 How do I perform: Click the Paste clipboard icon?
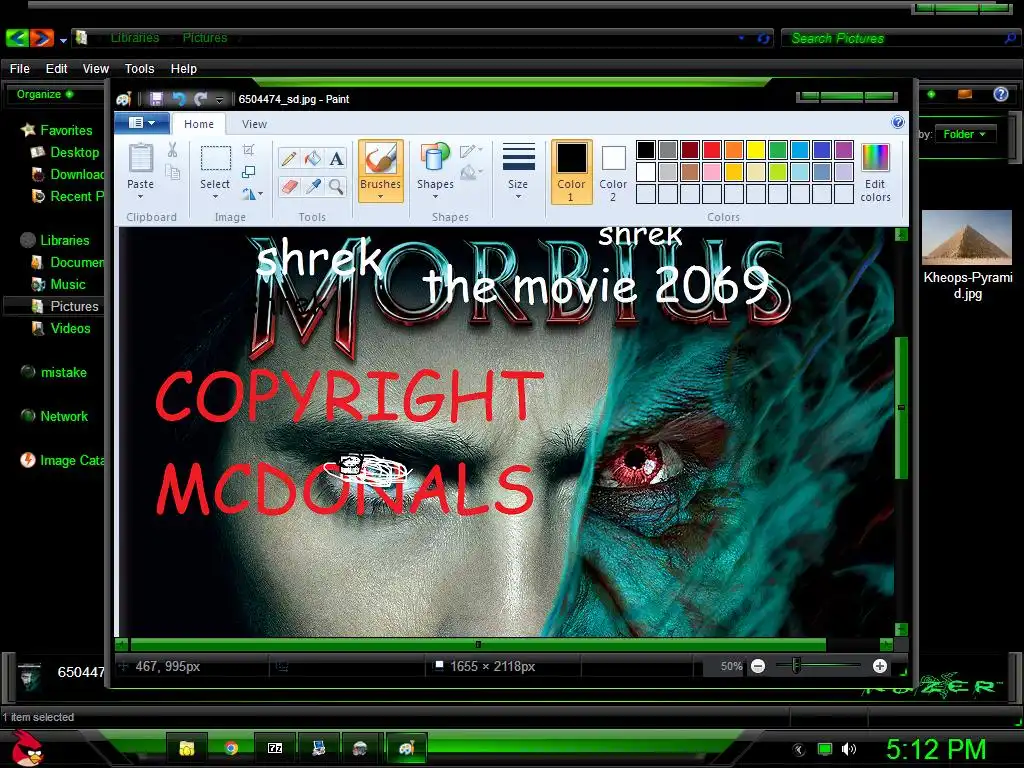point(140,159)
